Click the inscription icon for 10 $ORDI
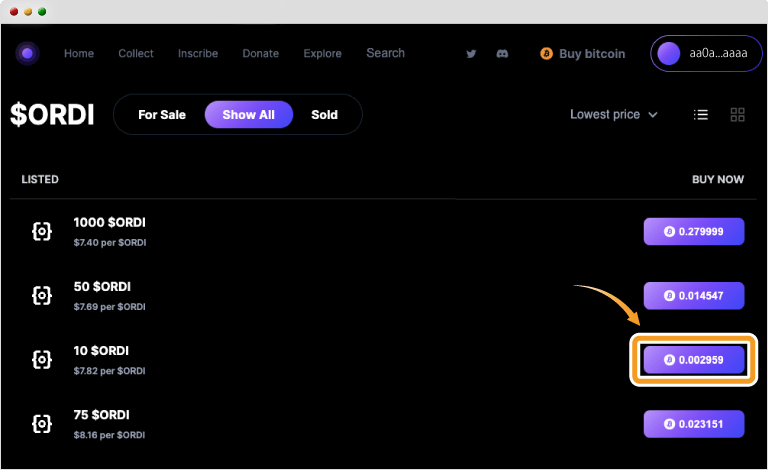 (42, 359)
